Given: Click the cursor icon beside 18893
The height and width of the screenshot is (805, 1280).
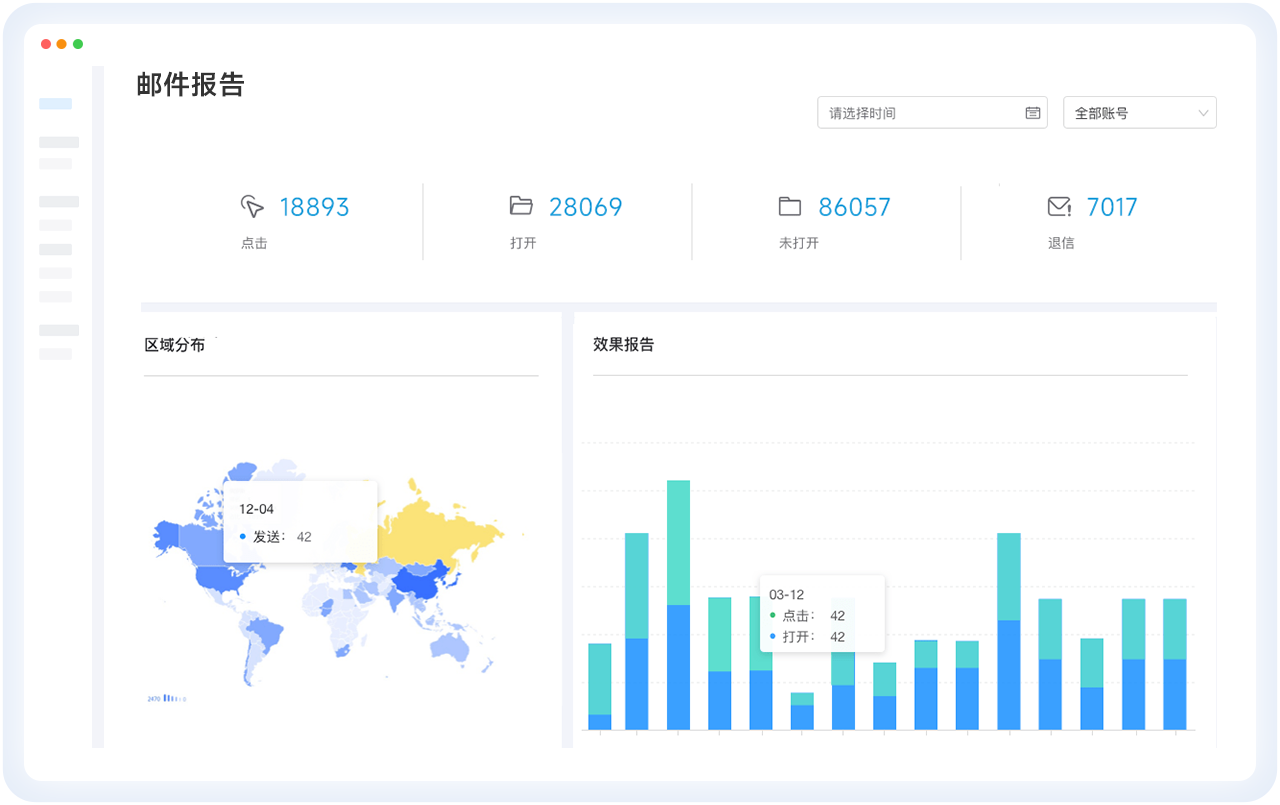Looking at the screenshot, I should (252, 207).
